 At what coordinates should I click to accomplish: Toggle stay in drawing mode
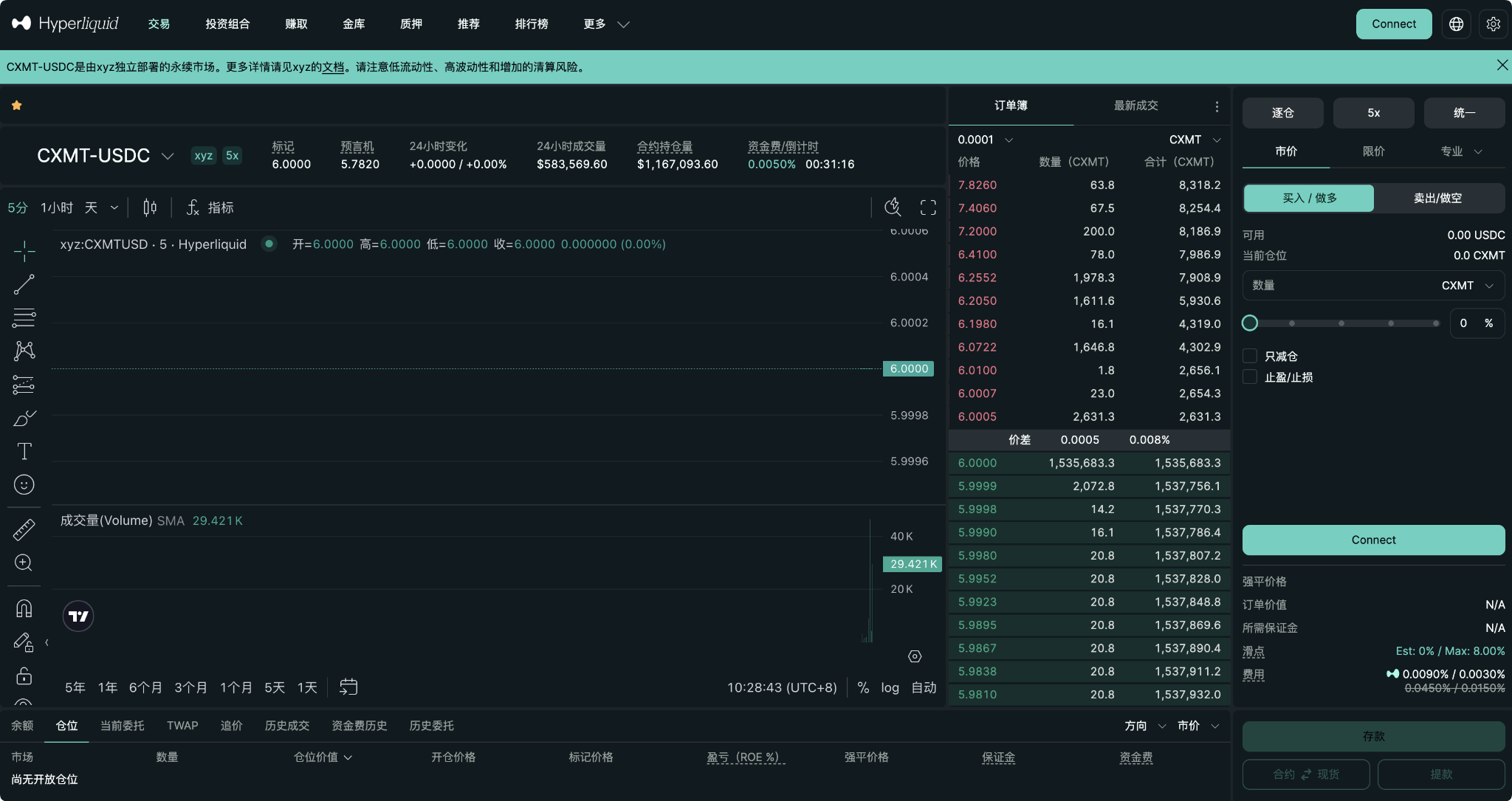tap(24, 642)
